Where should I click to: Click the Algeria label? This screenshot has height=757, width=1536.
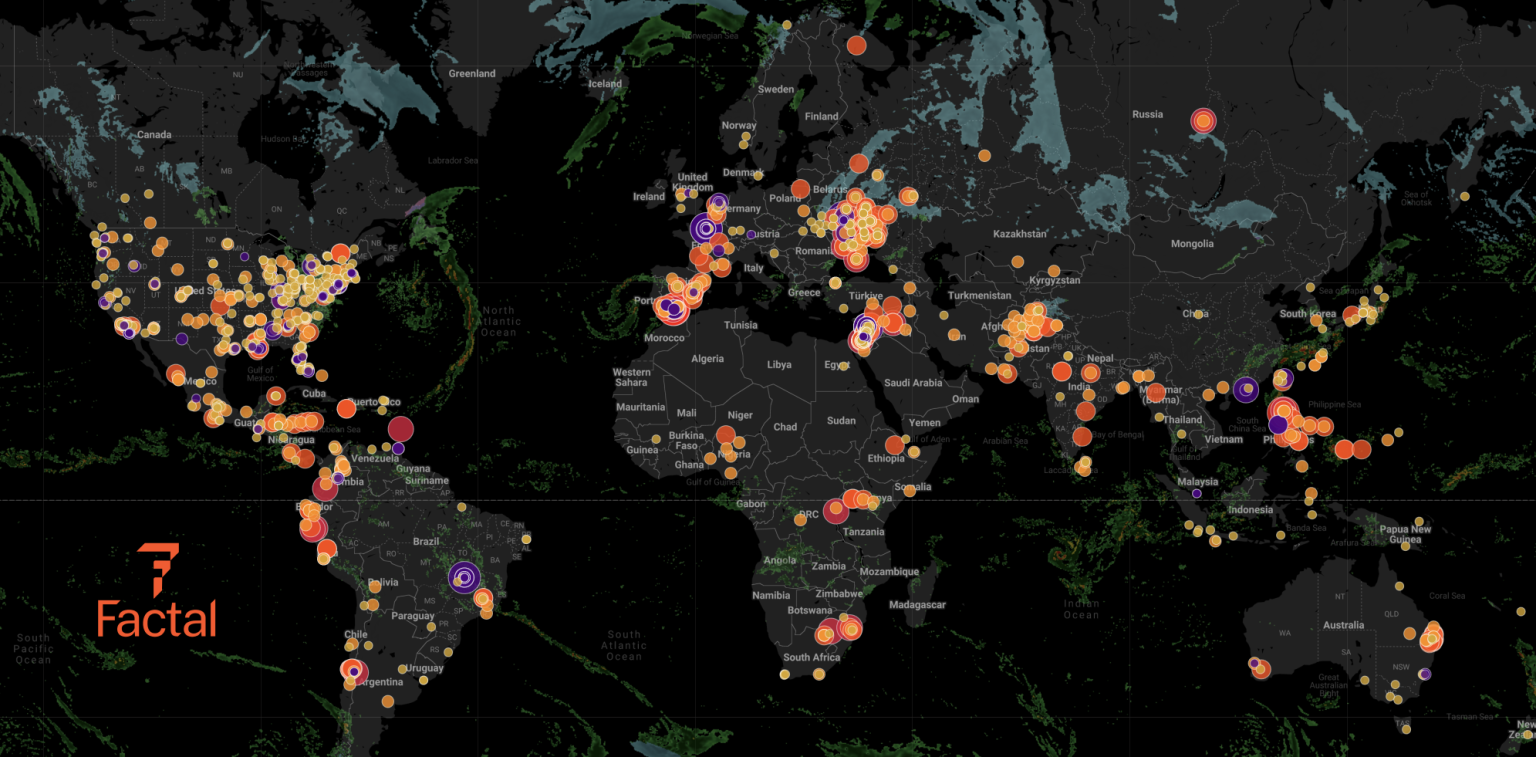tap(708, 358)
